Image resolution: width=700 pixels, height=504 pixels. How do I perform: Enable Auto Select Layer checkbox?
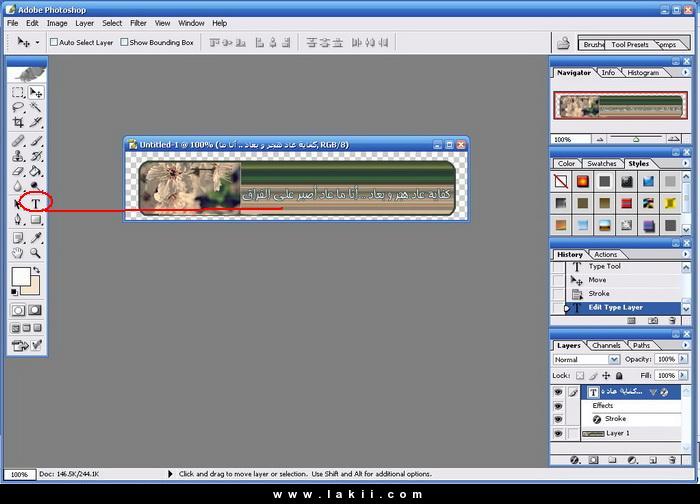[x=54, y=42]
